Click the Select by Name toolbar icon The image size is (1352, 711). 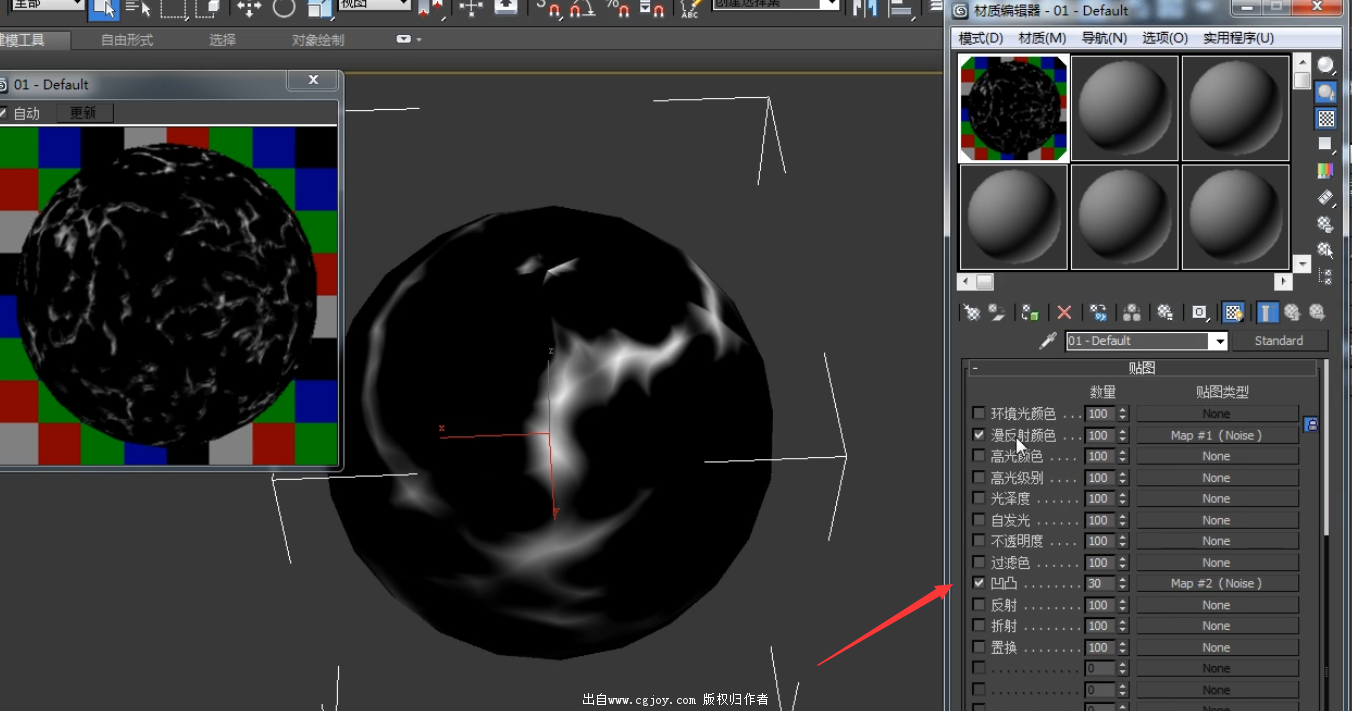click(139, 9)
